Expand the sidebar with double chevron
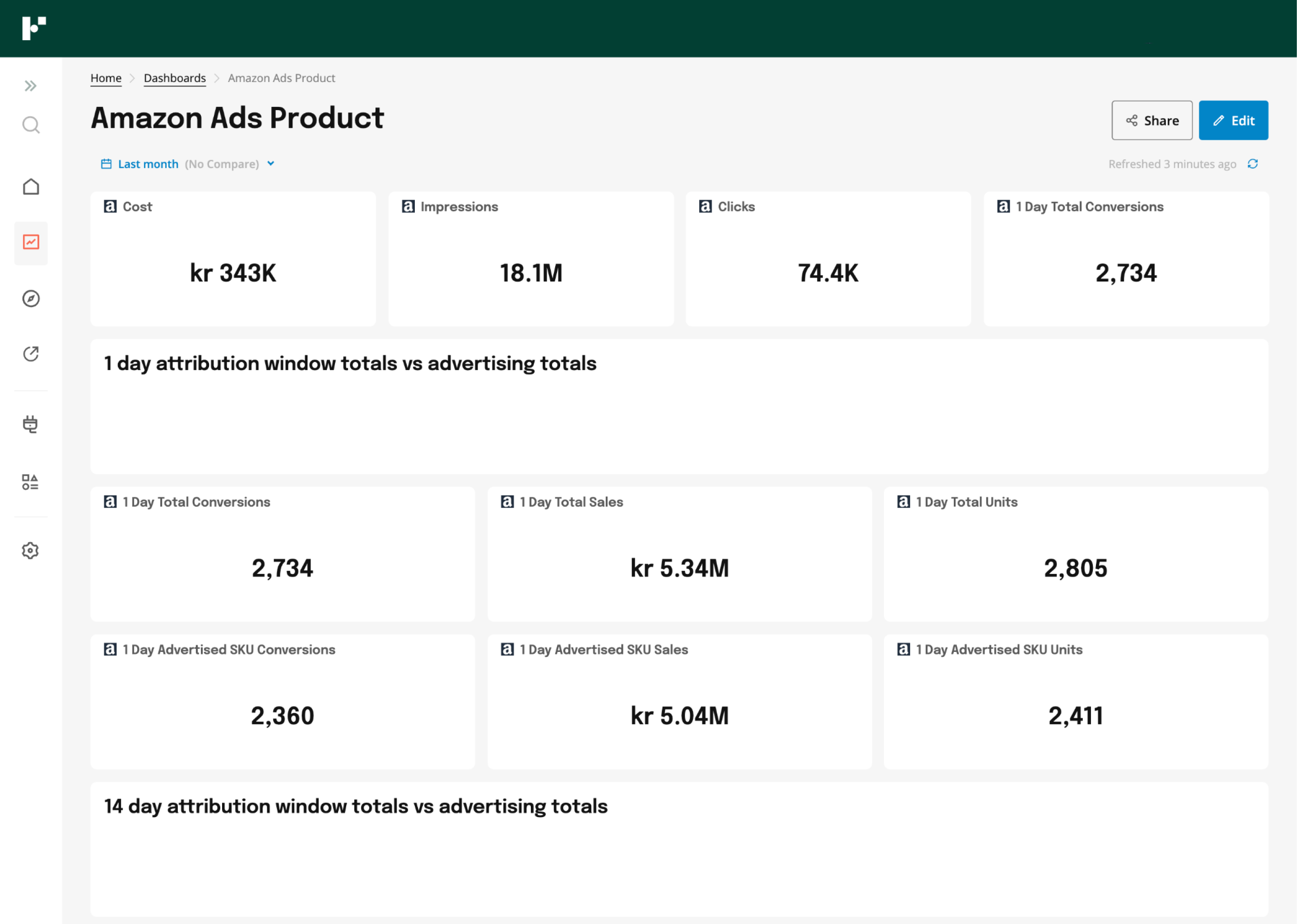This screenshot has width=1300, height=924. tap(31, 86)
